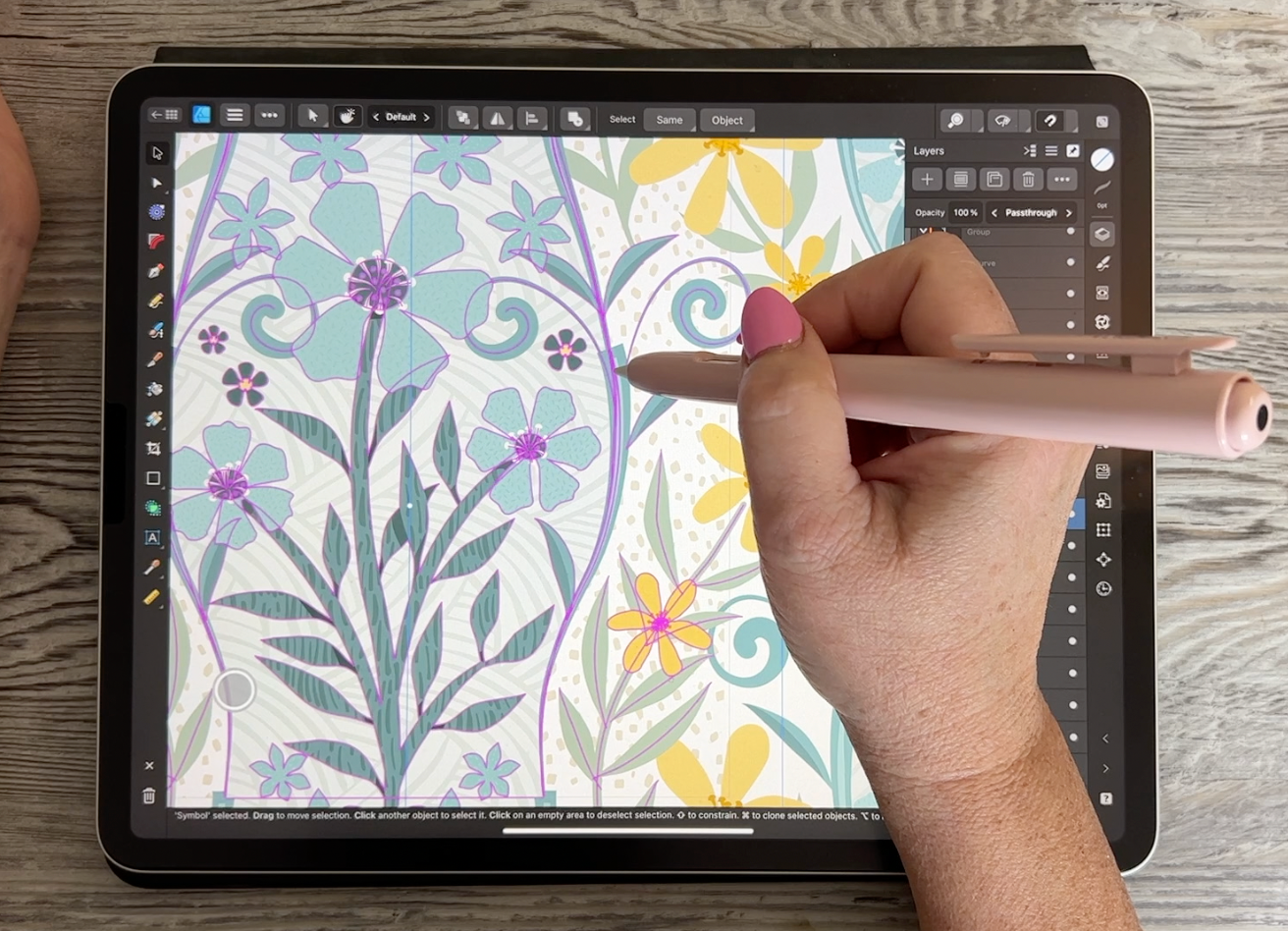Viewport: 1288px width, 931px height.
Task: Open Layers panel list options menu
Action: (x=1050, y=151)
